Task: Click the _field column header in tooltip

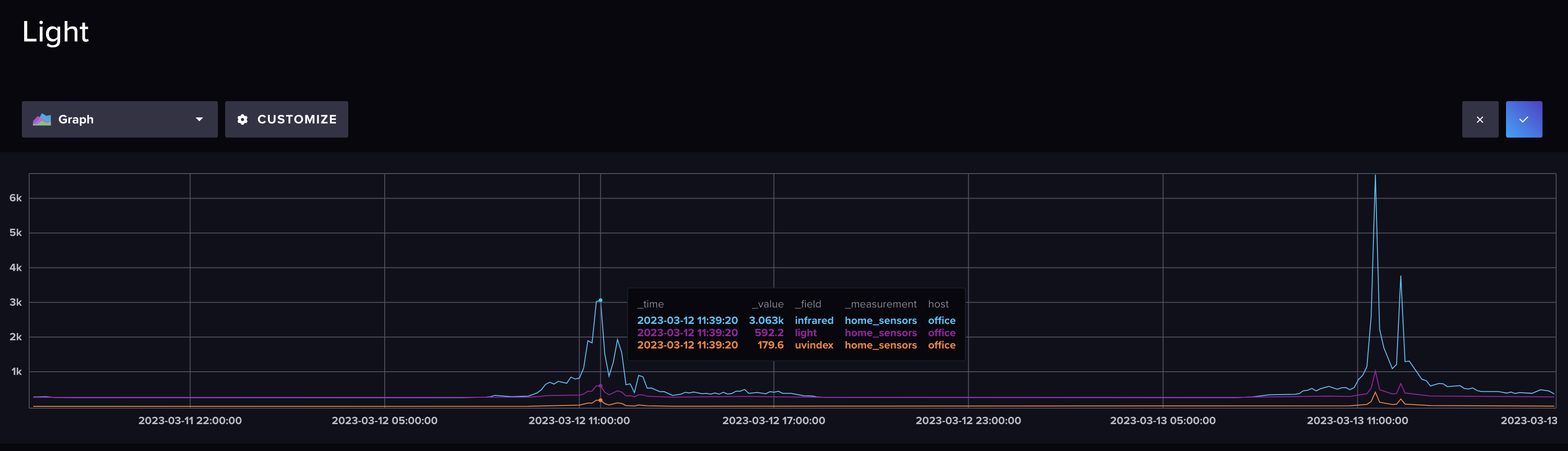Action: pyautogui.click(x=808, y=304)
